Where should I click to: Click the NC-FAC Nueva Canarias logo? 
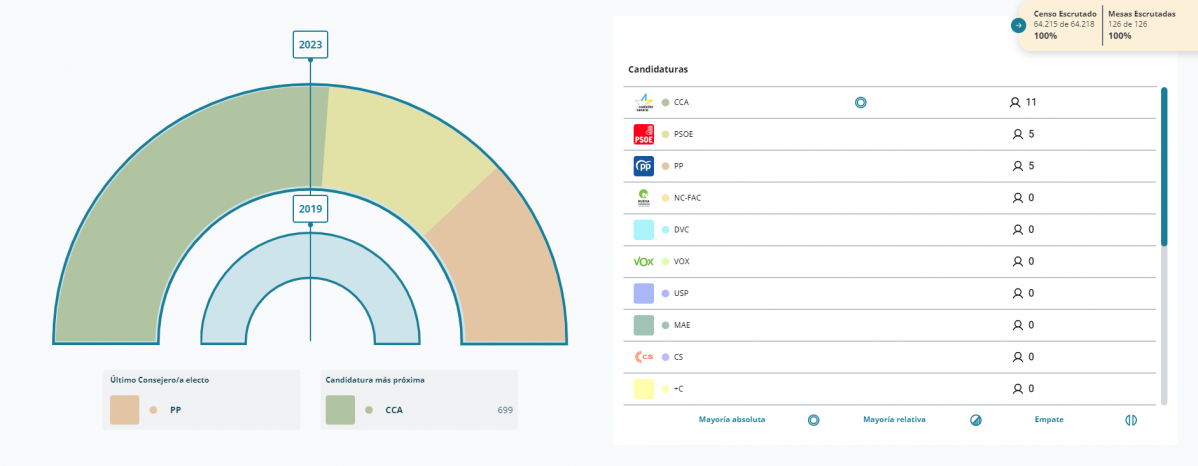click(643, 198)
